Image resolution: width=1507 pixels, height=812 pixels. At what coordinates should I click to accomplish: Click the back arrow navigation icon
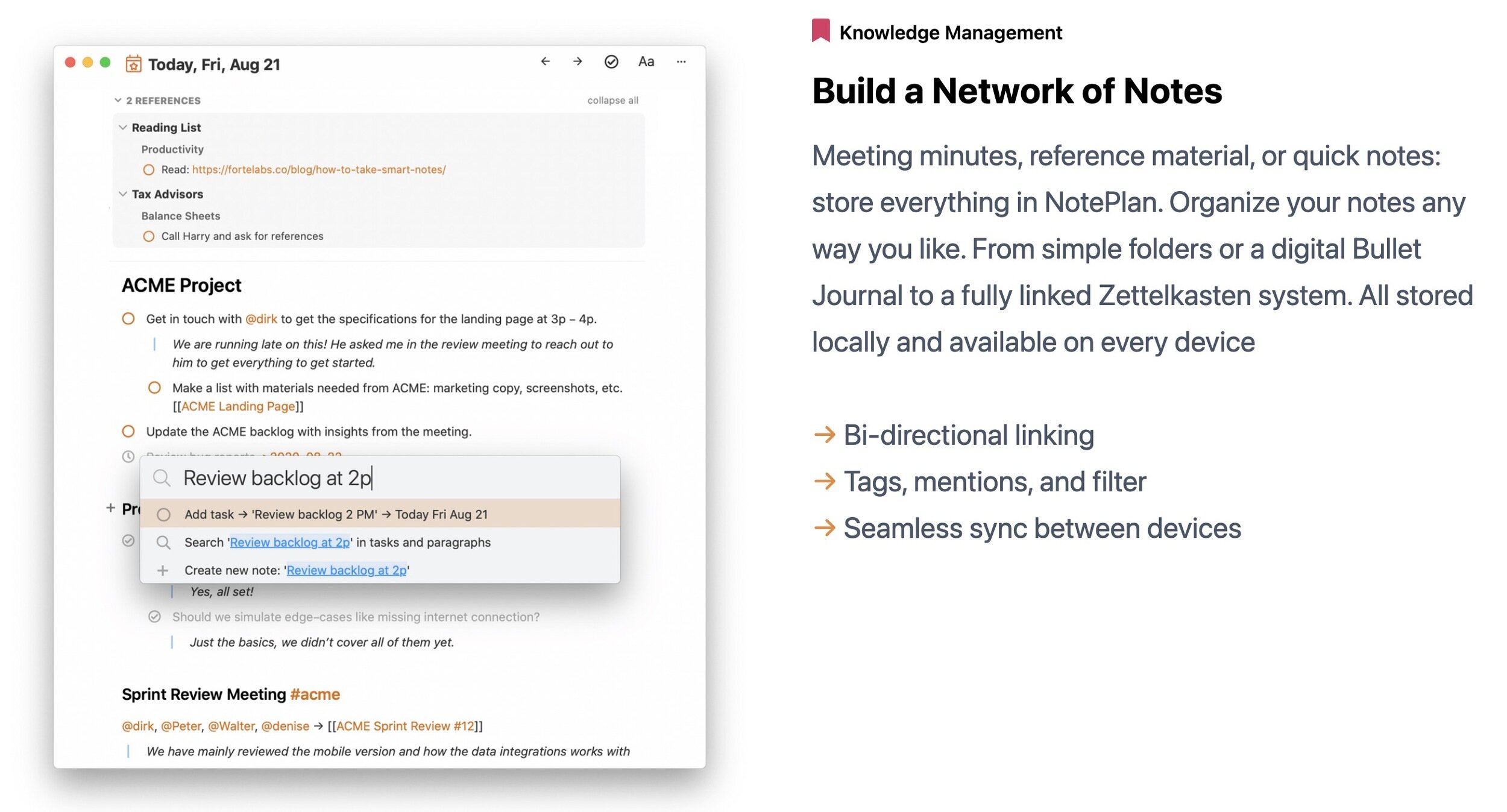[x=545, y=61]
